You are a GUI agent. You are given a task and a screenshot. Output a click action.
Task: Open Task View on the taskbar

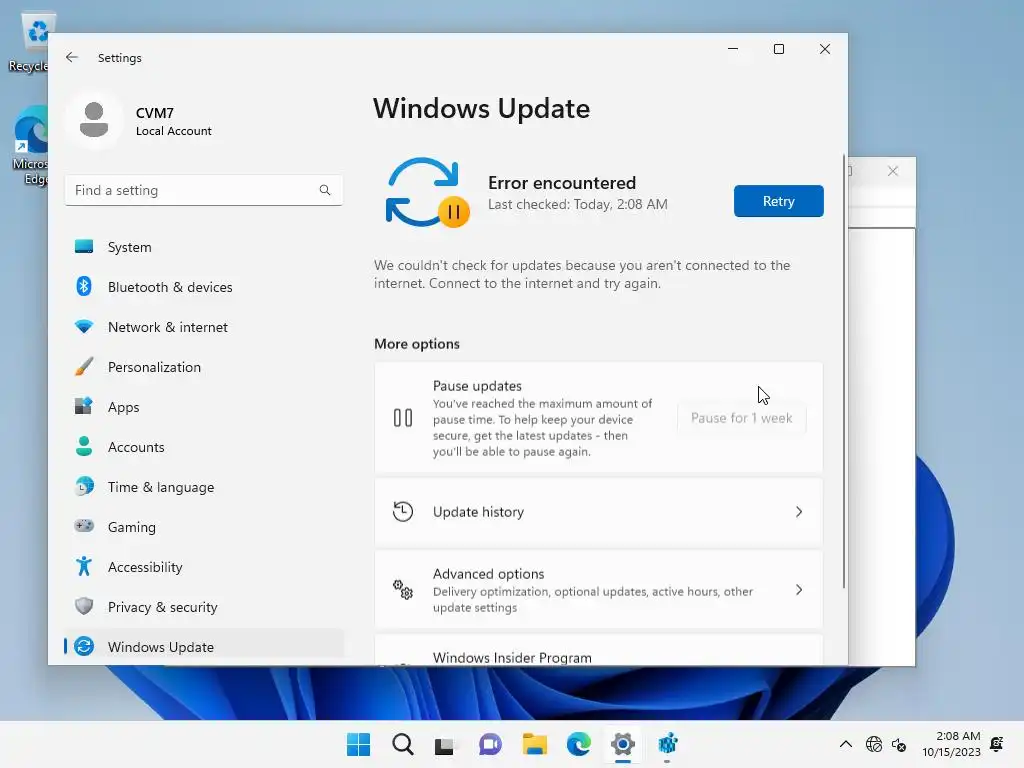(445, 744)
